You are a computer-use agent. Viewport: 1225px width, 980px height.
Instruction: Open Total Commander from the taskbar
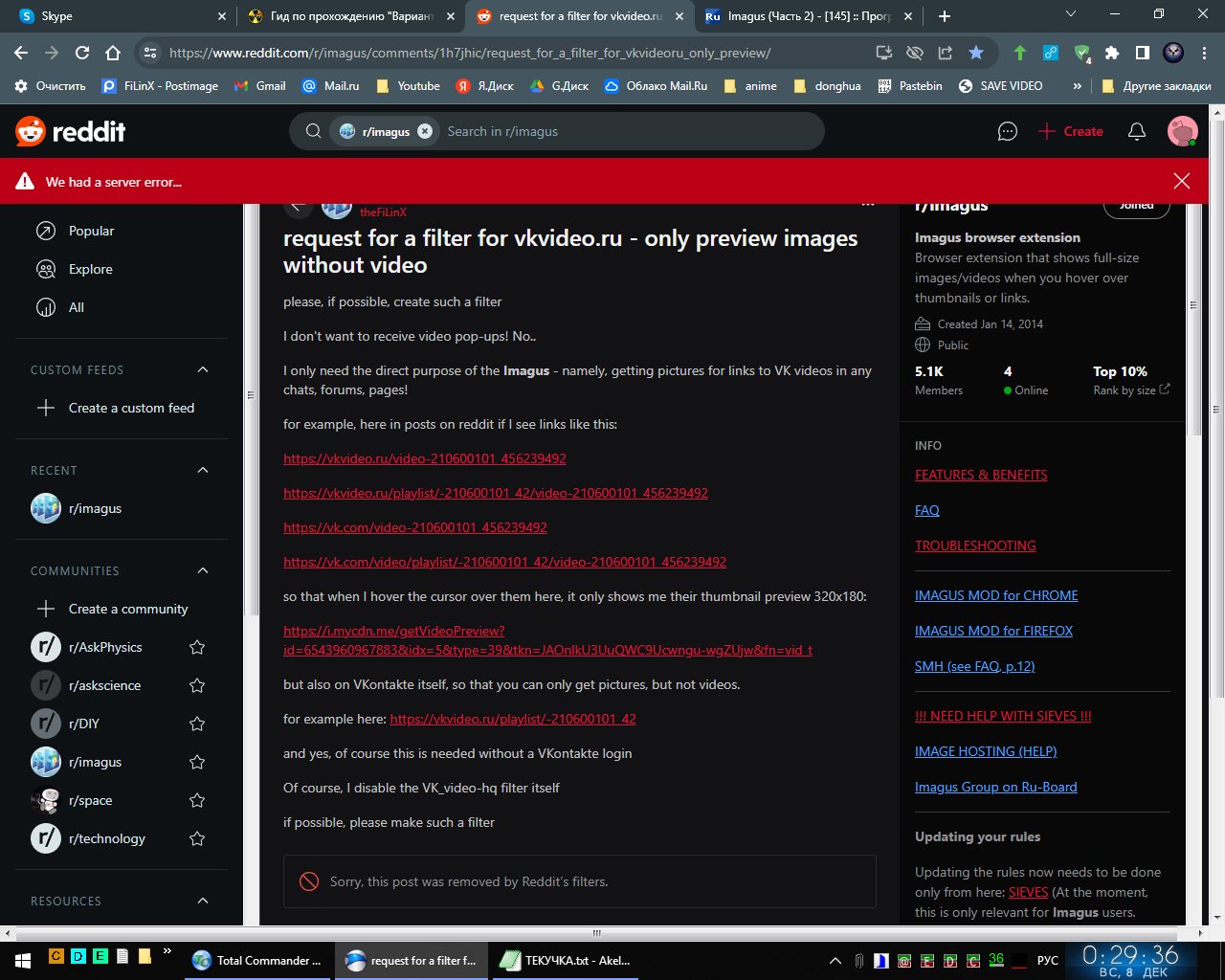[x=258, y=960]
